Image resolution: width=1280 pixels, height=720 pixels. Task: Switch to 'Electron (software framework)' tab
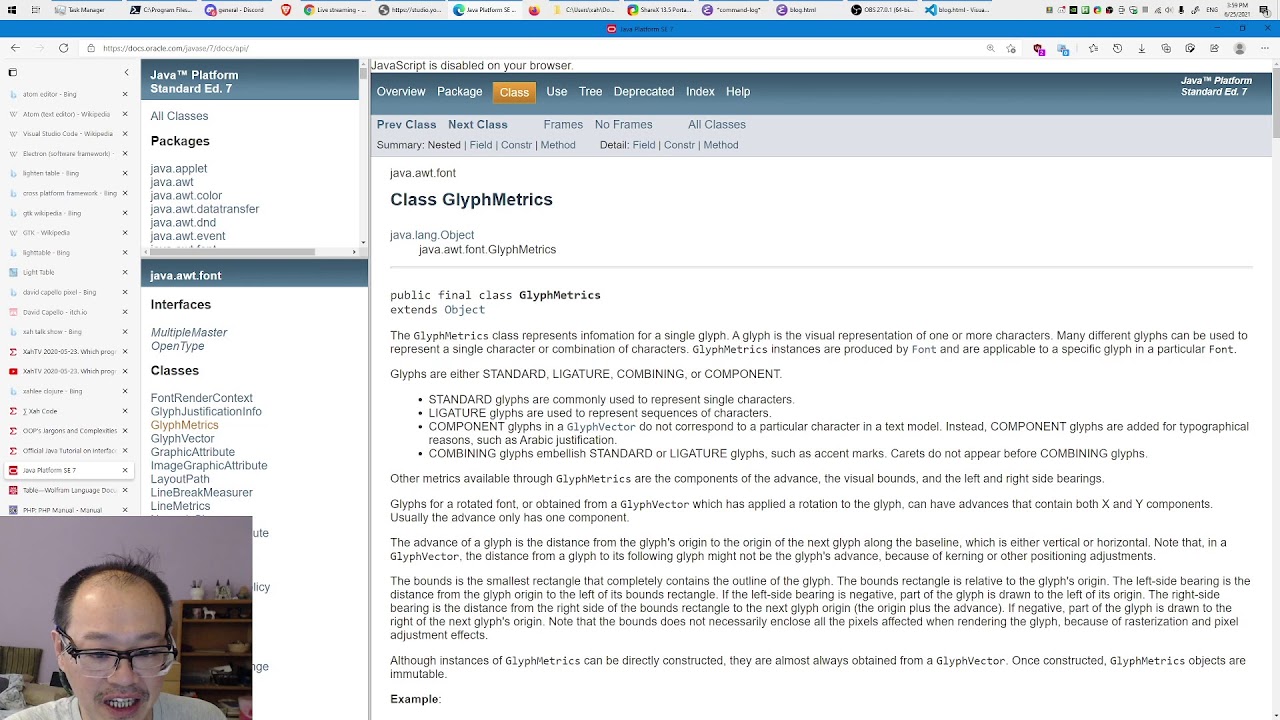click(x=66, y=153)
